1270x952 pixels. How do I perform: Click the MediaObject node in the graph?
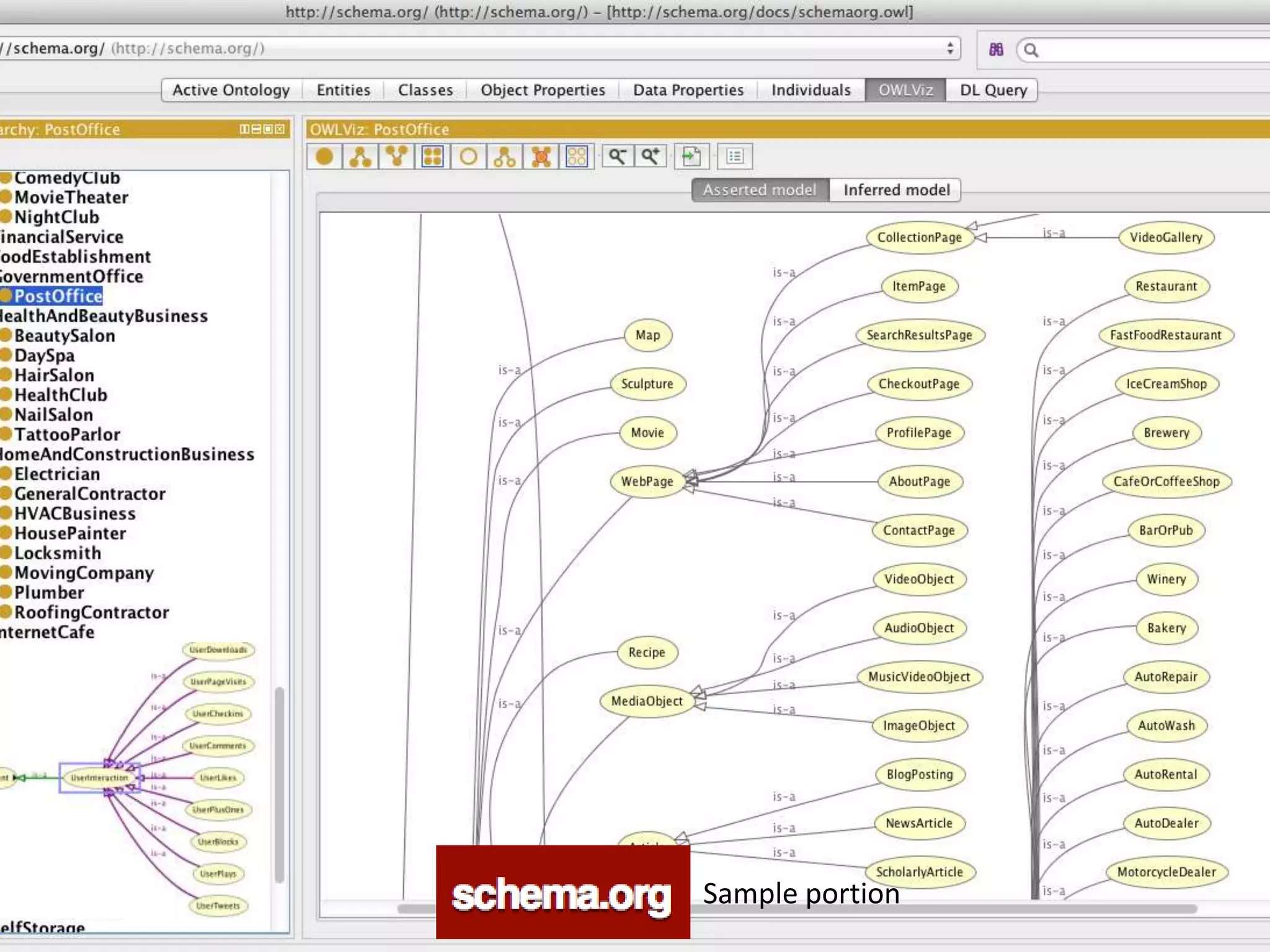point(647,701)
